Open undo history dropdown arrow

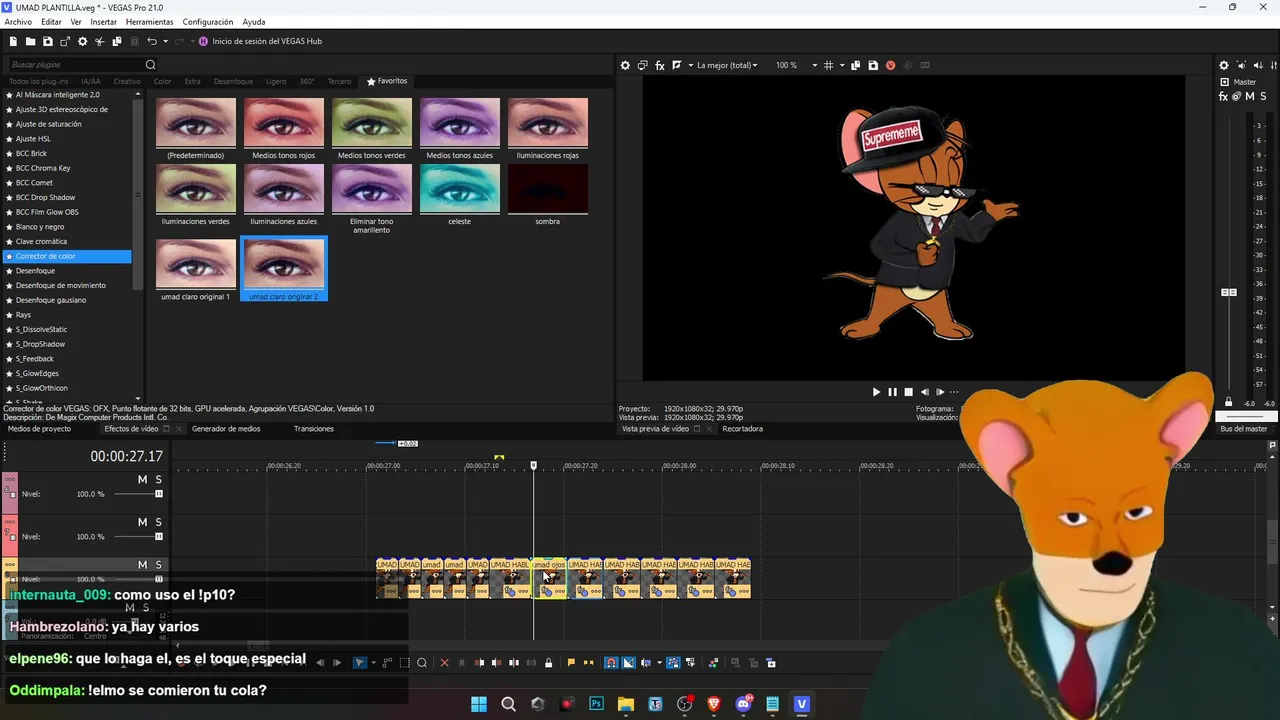(165, 41)
